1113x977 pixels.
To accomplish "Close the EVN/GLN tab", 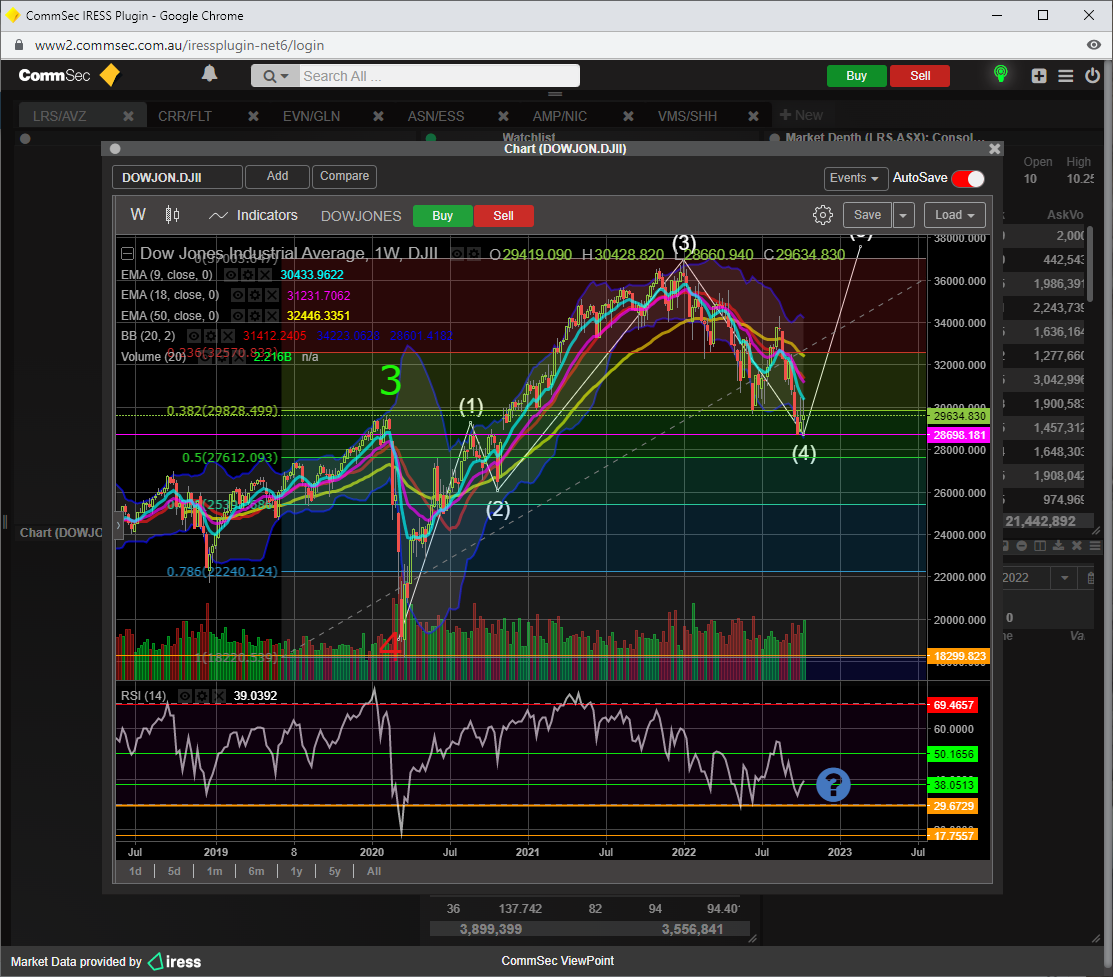I will point(378,116).
